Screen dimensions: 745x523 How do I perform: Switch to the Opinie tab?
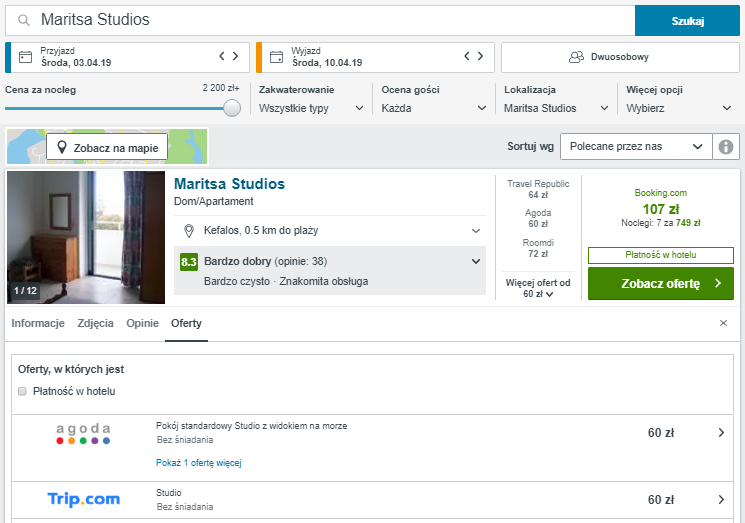pyautogui.click(x=142, y=323)
